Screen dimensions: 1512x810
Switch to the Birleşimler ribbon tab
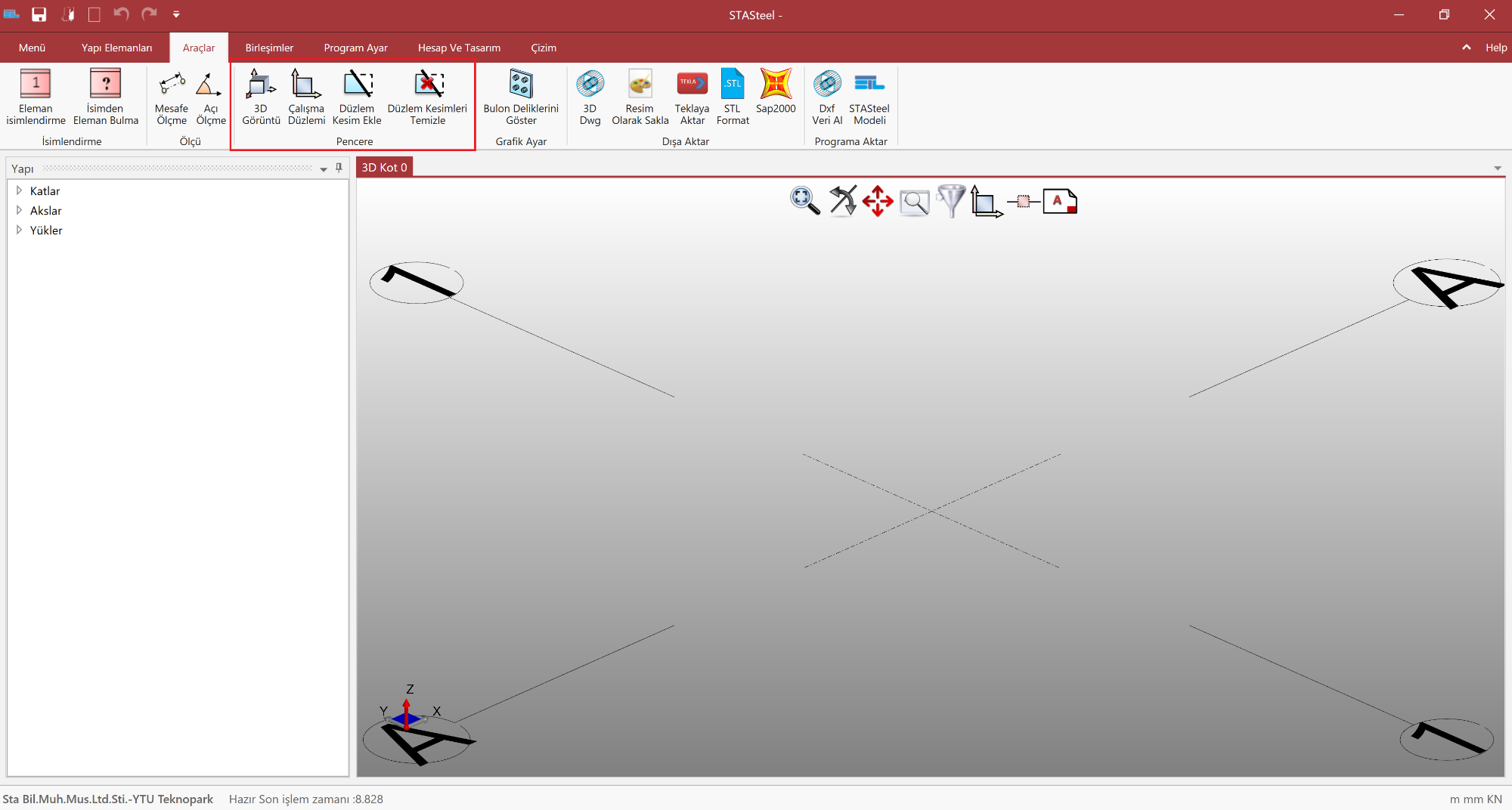click(x=269, y=48)
